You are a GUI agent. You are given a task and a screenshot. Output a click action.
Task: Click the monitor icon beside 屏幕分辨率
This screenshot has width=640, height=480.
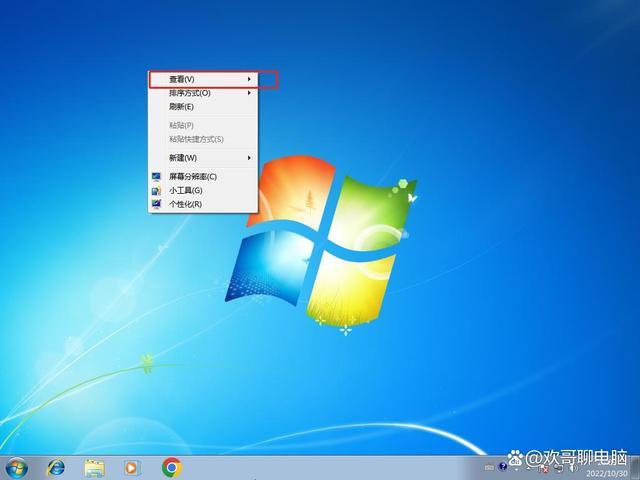(156, 177)
